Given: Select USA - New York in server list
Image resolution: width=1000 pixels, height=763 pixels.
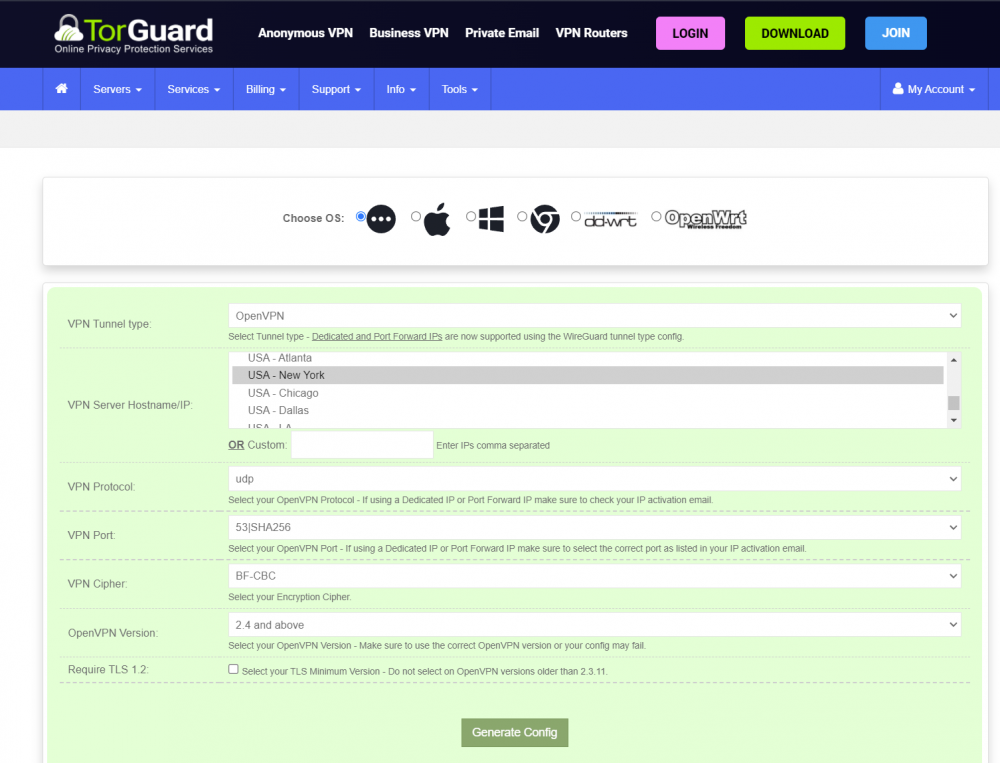Looking at the screenshot, I should 587,375.
